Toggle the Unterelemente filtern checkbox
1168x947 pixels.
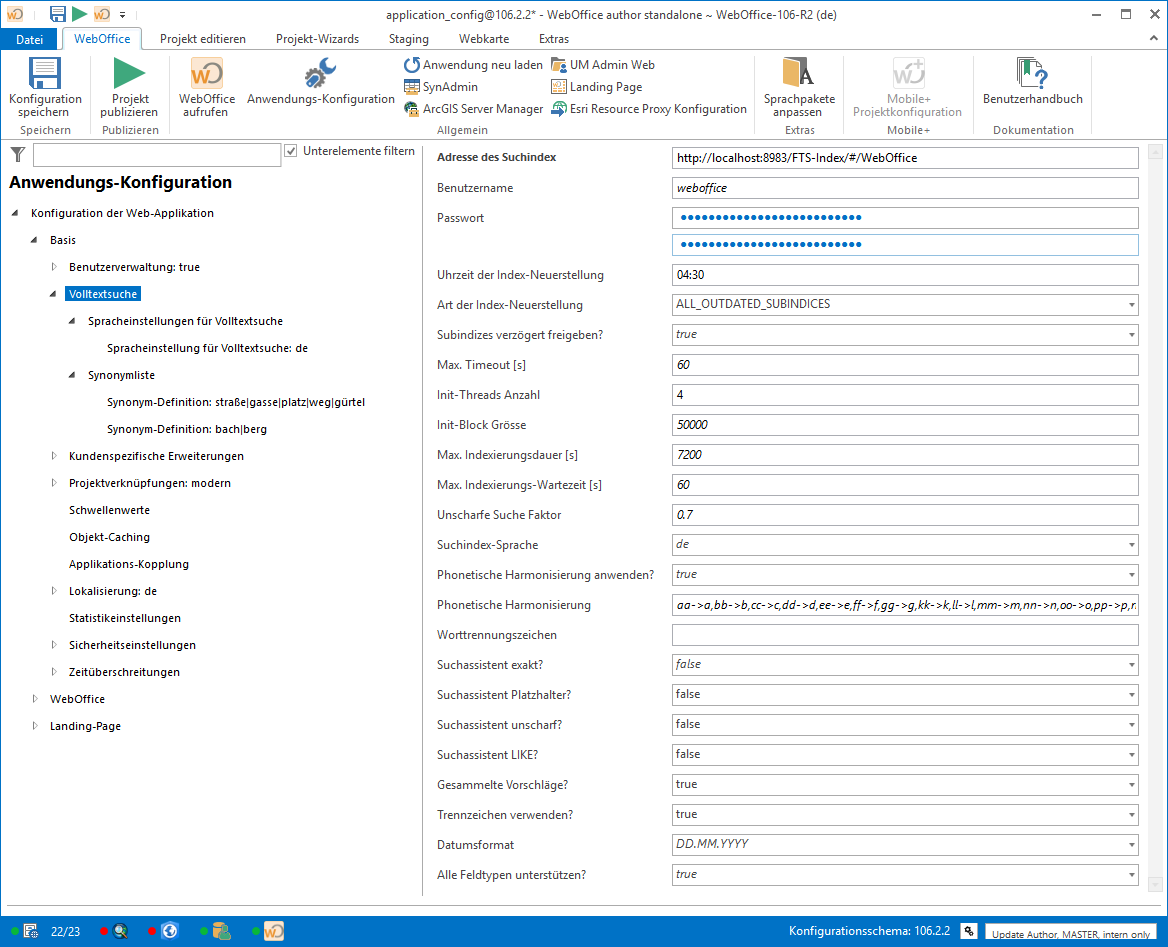pyautogui.click(x=291, y=151)
